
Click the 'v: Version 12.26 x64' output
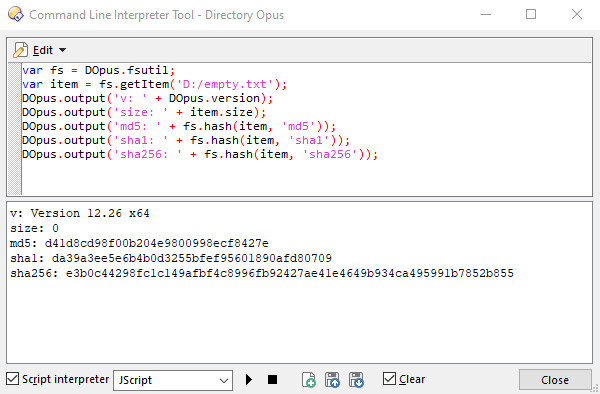pyautogui.click(x=80, y=213)
